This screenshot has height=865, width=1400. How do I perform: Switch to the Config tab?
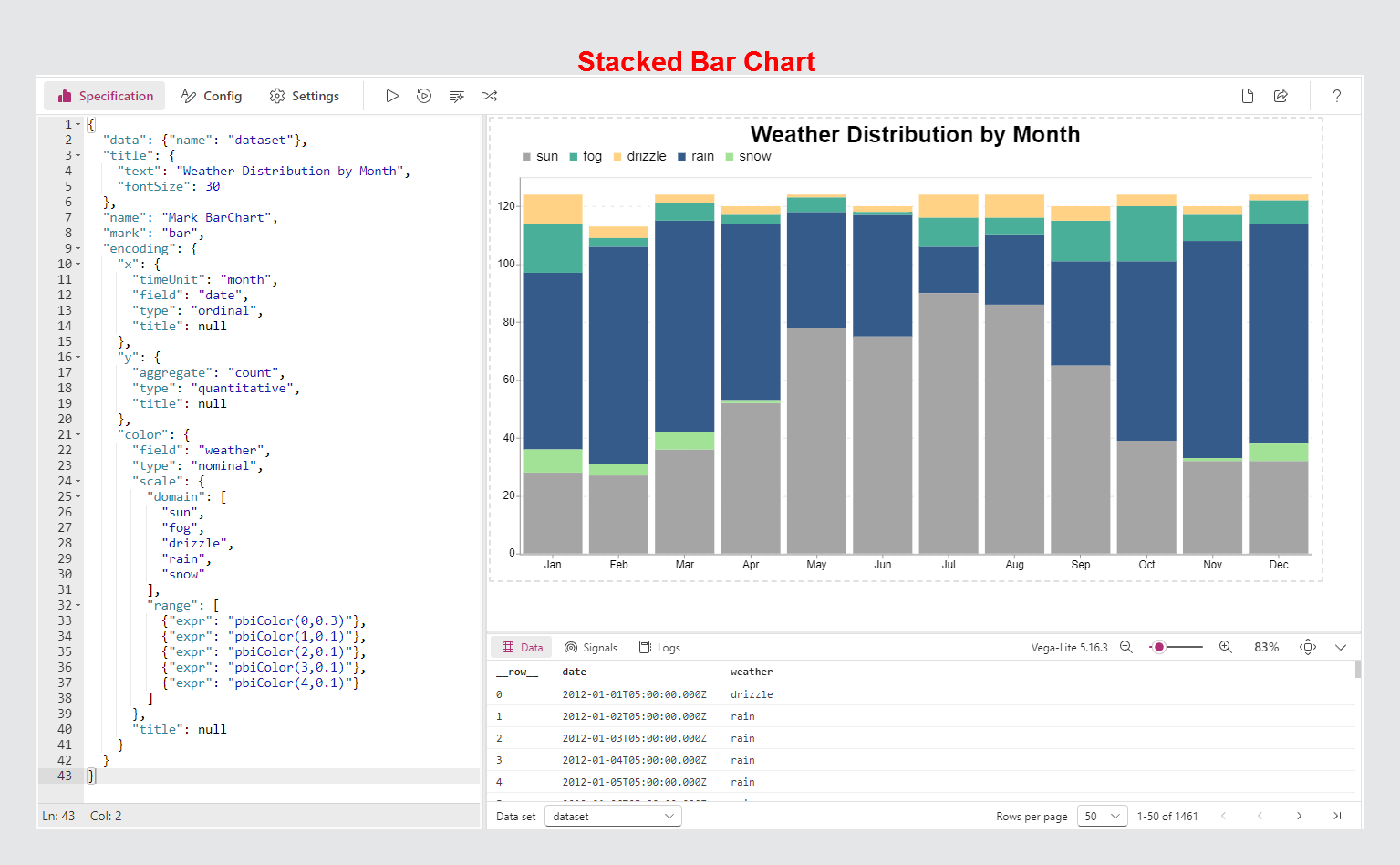coord(212,95)
